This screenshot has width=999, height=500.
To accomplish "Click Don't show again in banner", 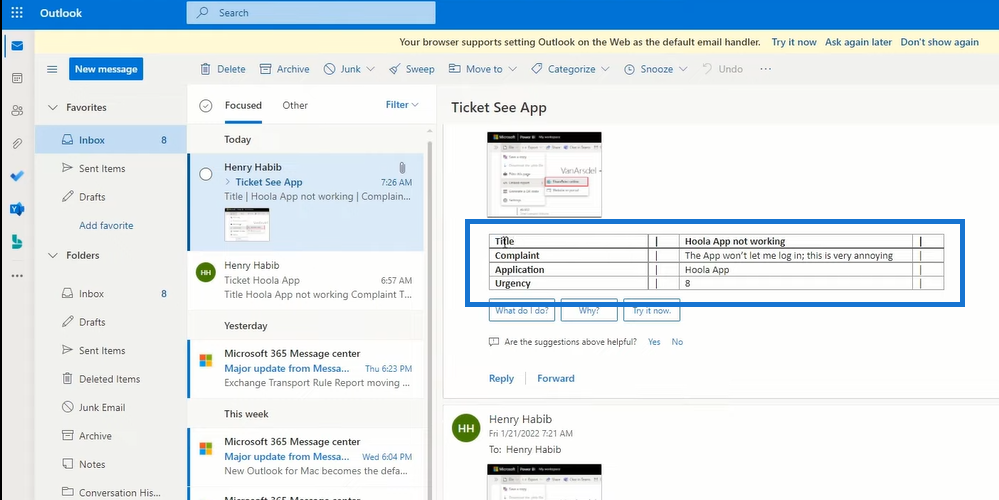I will coord(939,42).
